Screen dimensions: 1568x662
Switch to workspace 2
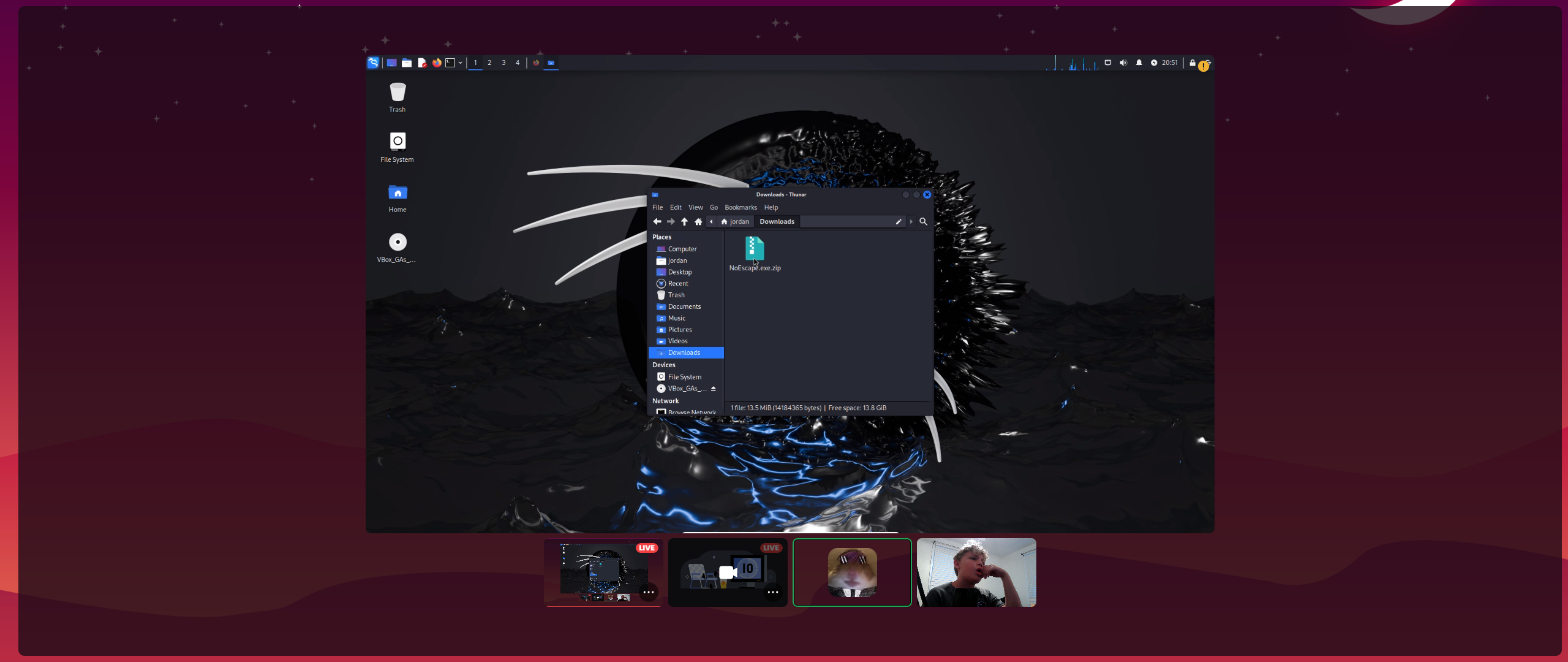tap(489, 63)
